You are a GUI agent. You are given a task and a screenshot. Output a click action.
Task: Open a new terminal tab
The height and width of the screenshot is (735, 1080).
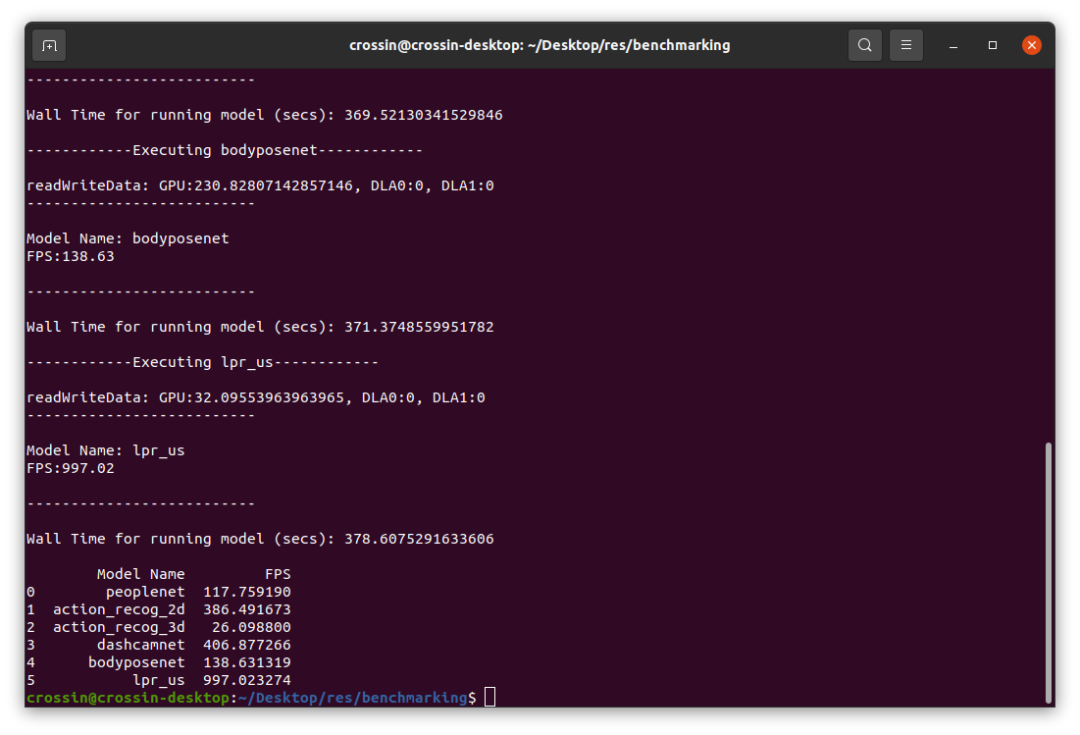[49, 45]
